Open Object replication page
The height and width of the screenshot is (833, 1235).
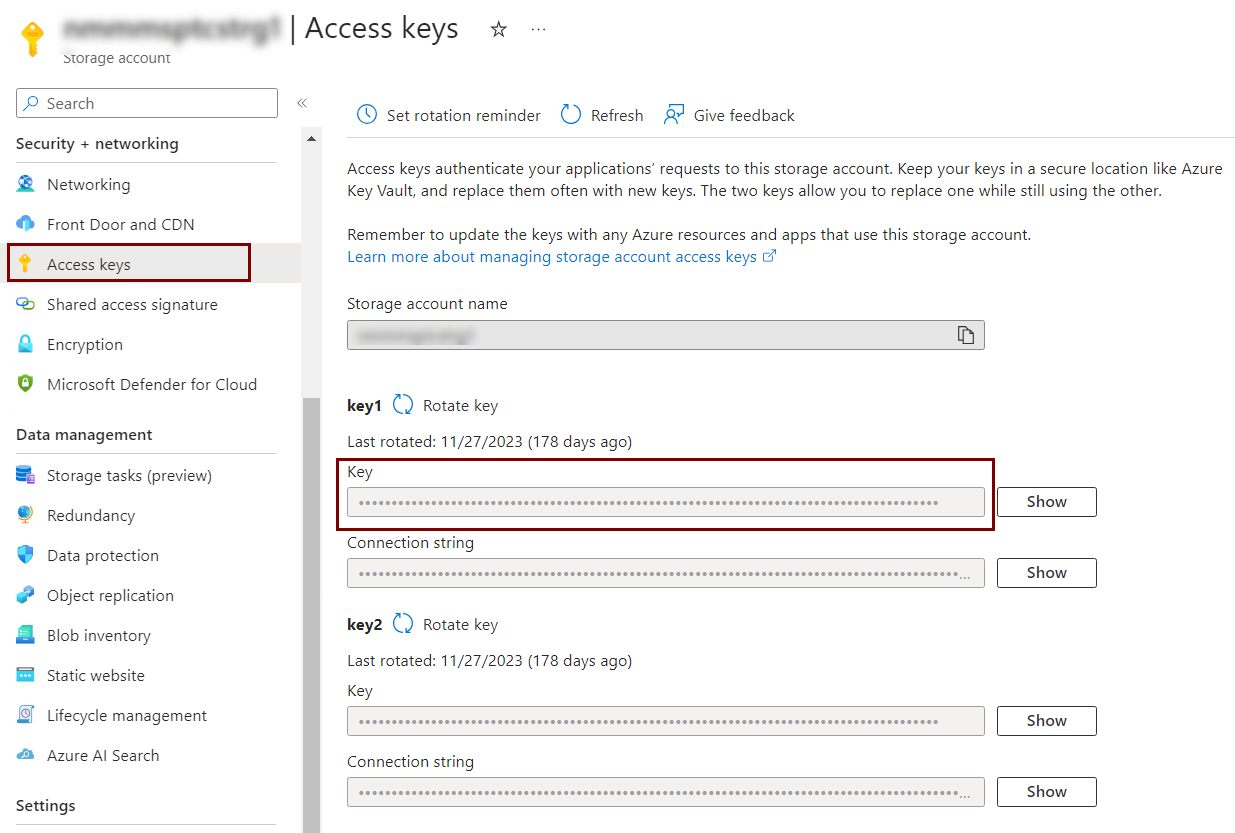(110, 596)
